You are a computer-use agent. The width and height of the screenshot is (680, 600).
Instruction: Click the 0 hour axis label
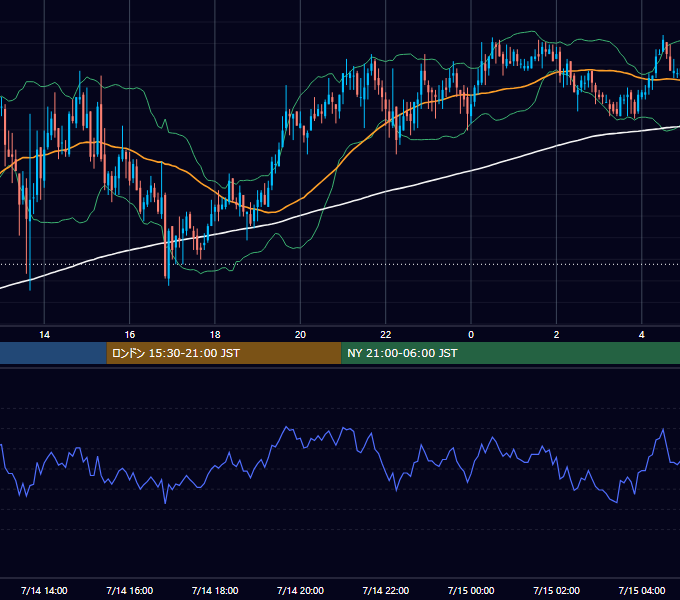pos(471,335)
